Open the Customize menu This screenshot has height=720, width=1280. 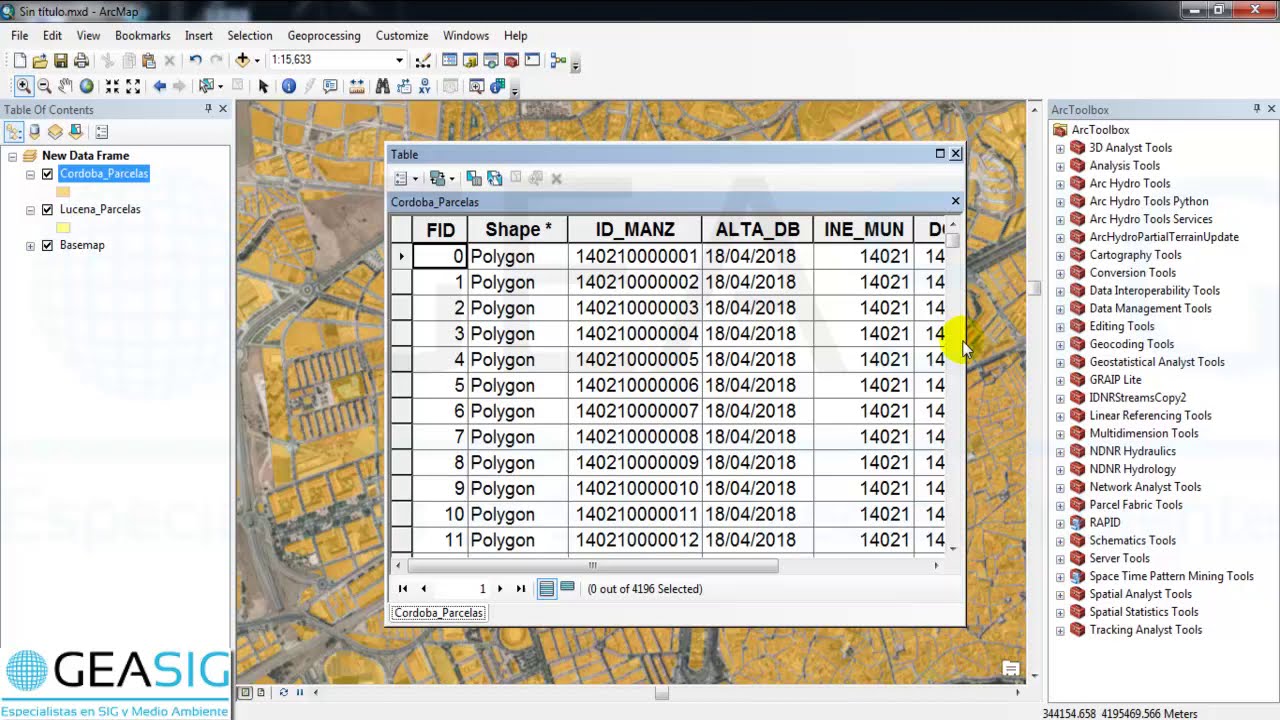tap(402, 36)
